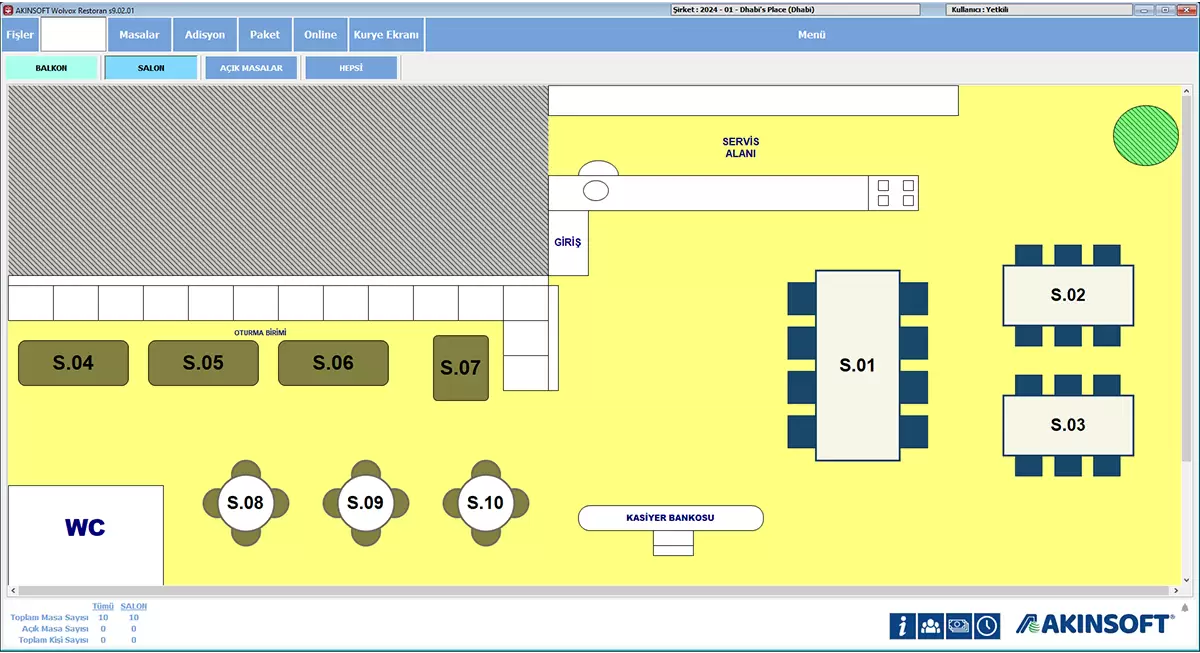Select table S.02
This screenshot has width=1200, height=653.
[1068, 295]
